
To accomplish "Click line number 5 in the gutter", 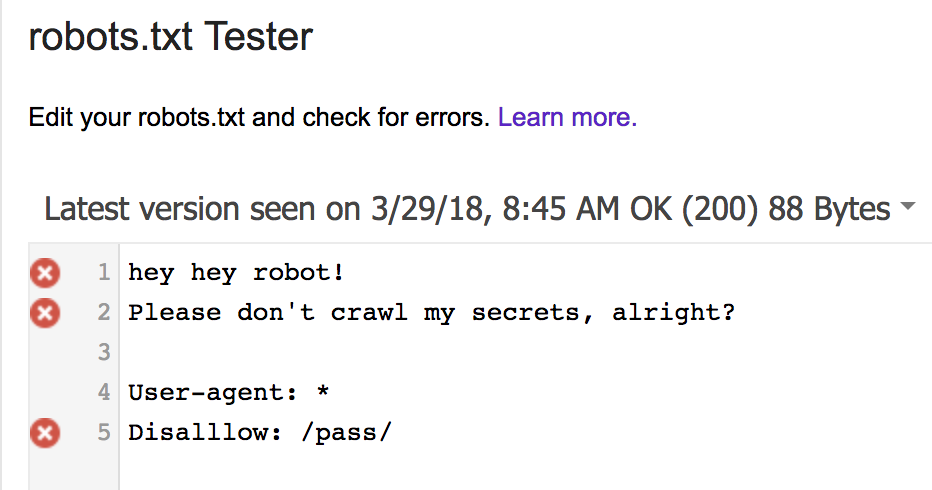I will pos(104,433).
